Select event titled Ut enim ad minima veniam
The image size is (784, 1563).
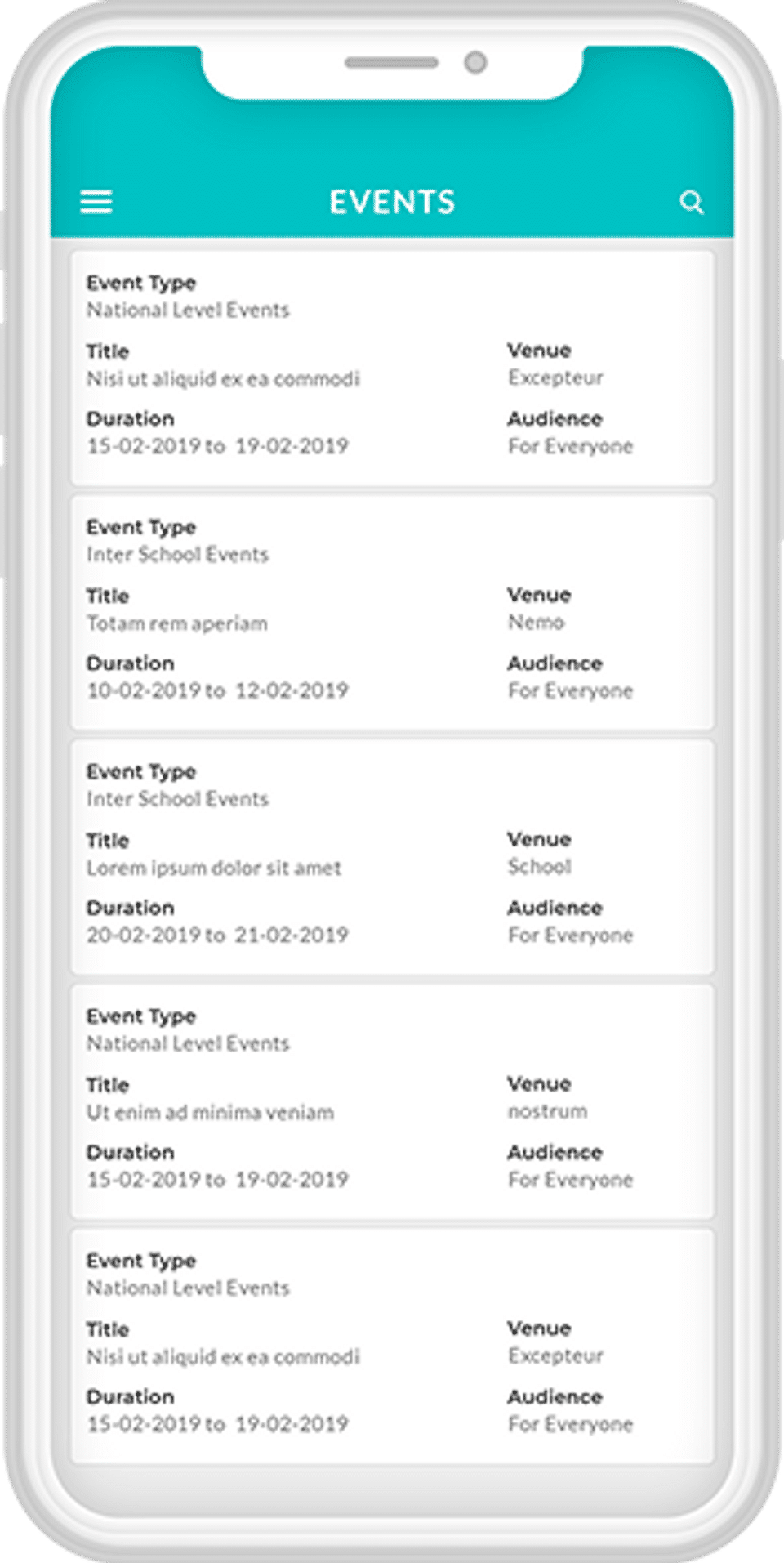pyautogui.click(x=210, y=1112)
